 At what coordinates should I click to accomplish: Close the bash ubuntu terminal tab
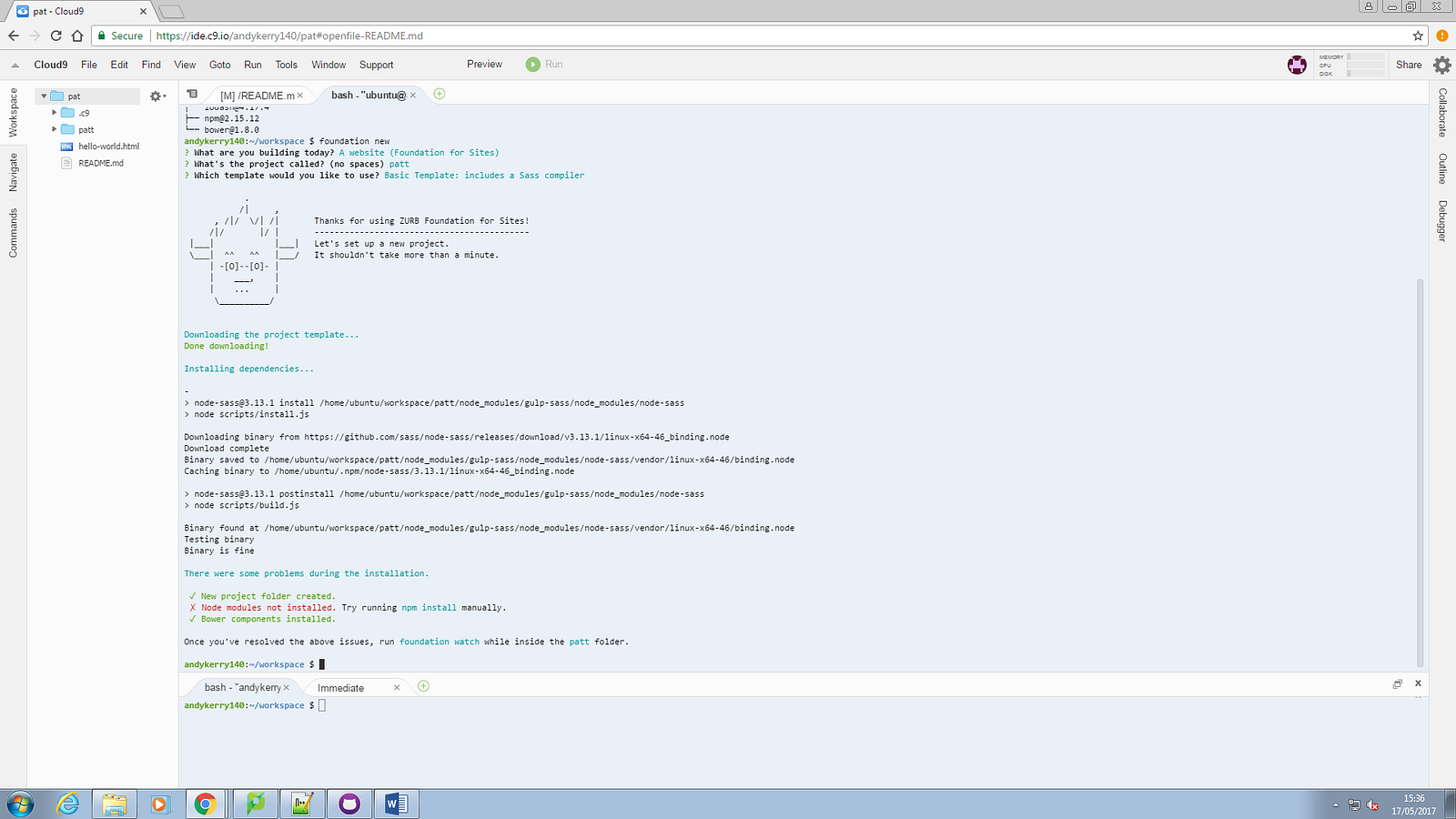tap(412, 95)
